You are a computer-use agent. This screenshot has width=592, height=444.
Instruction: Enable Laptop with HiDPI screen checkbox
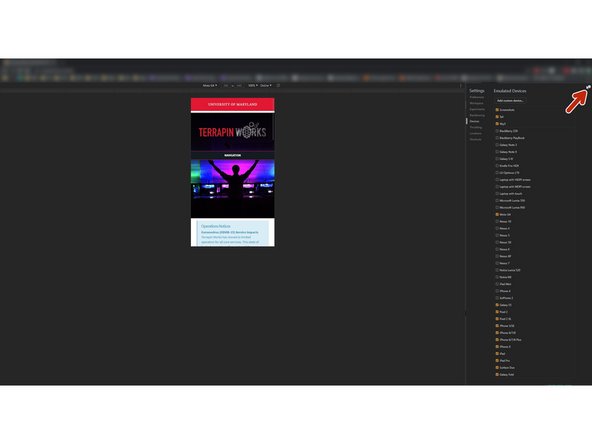(497, 180)
